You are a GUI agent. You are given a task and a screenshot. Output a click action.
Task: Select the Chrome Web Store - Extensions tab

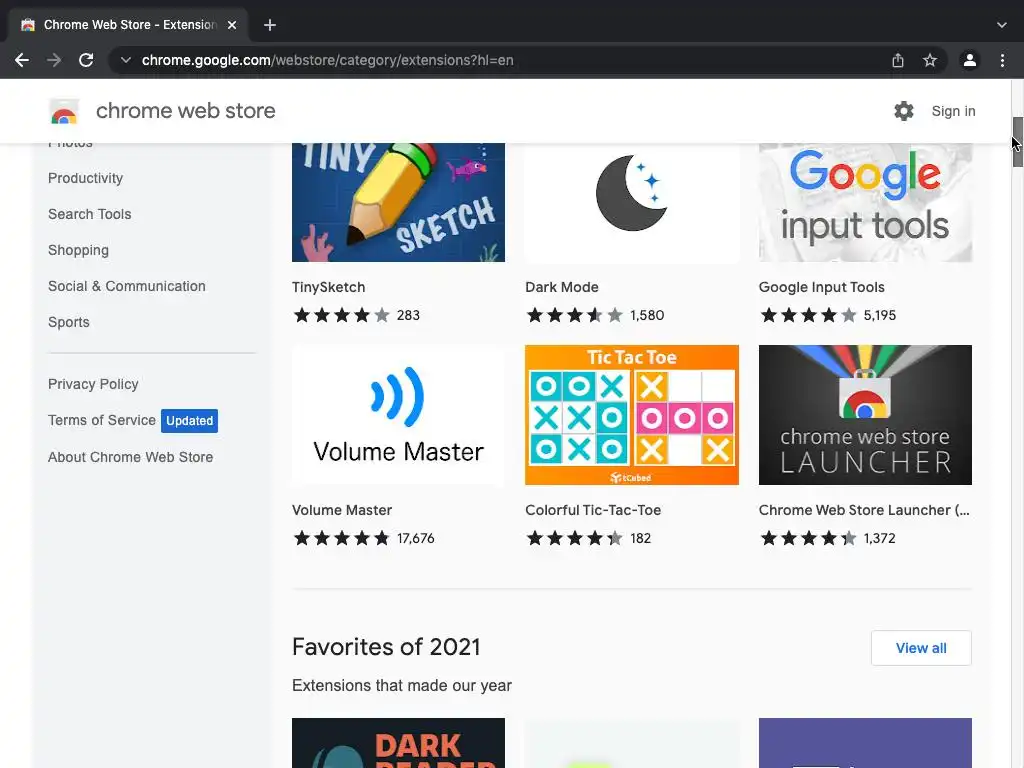[129, 25]
